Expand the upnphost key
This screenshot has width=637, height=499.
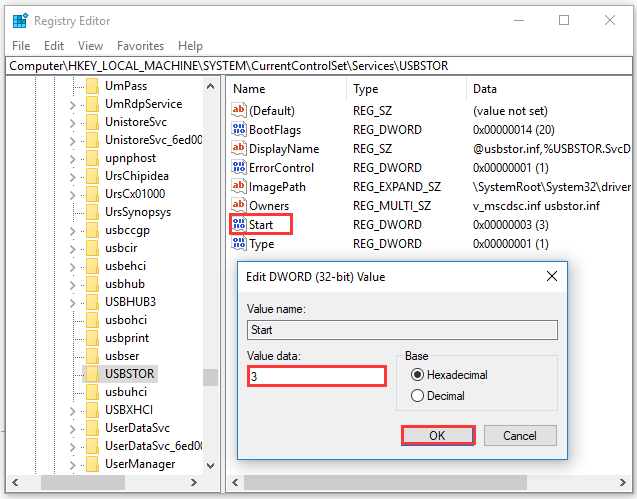(72, 159)
